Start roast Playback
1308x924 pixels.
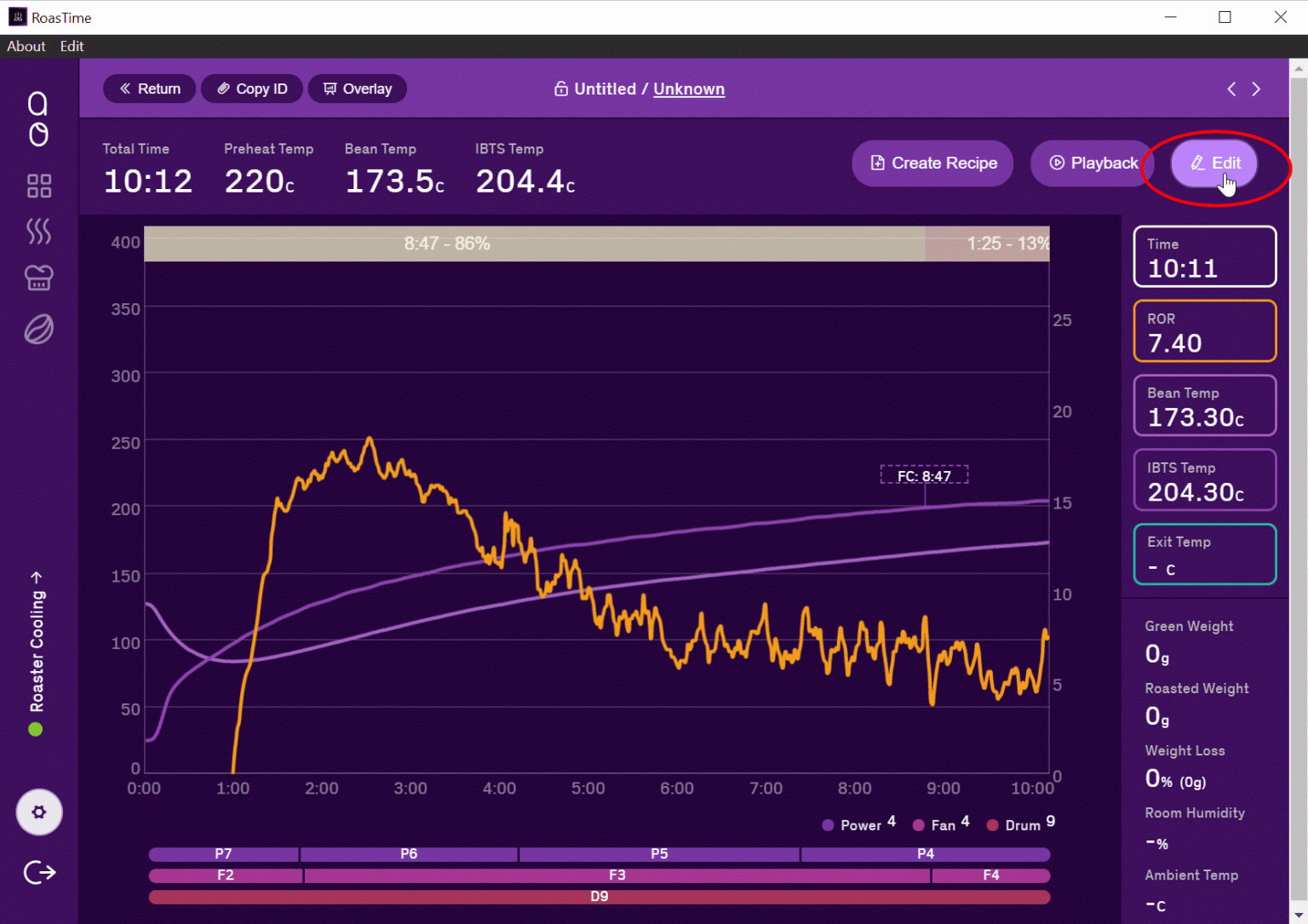click(x=1093, y=163)
